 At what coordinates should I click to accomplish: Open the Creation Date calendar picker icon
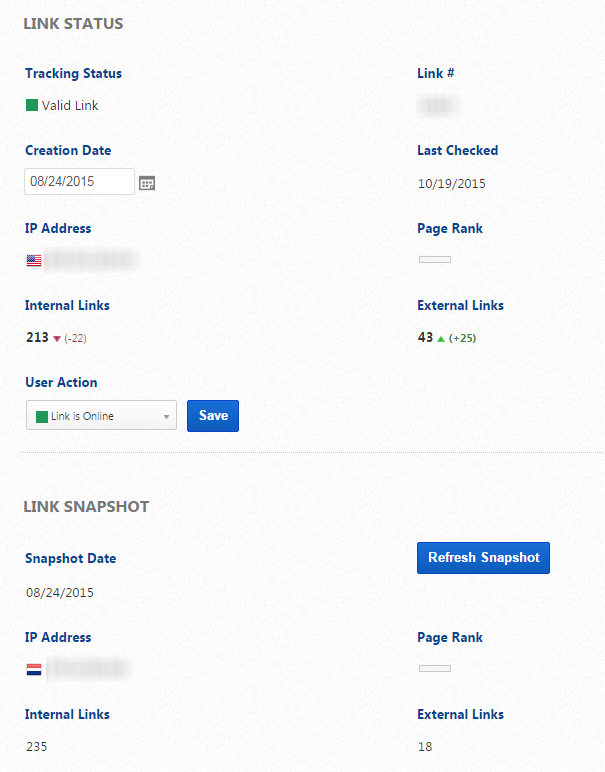tap(147, 183)
